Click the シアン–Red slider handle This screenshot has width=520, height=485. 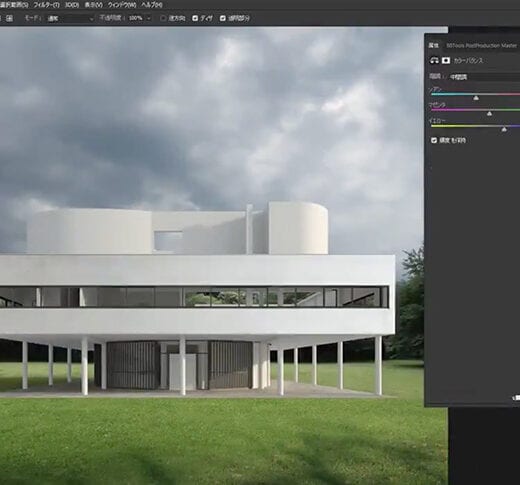[x=476, y=98]
